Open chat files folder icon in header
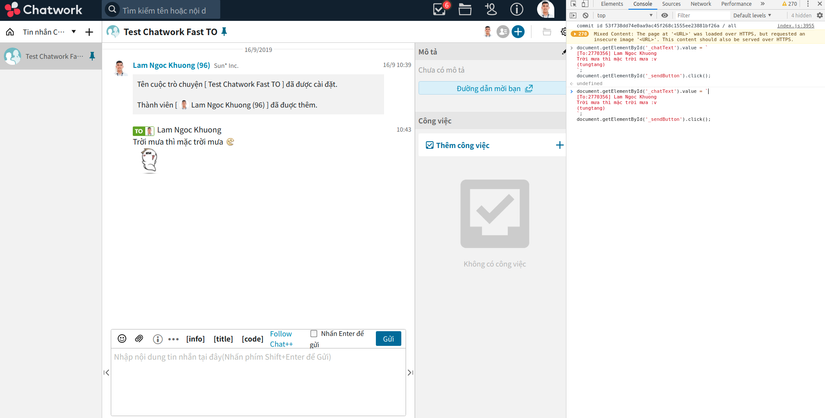 click(x=547, y=32)
